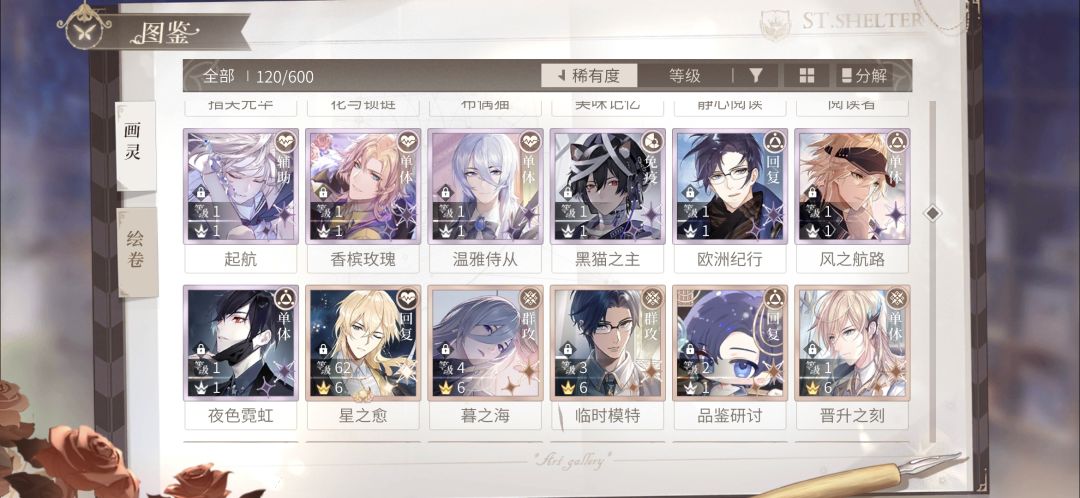Open the 夜色霓虹 card thumbnail
Image resolution: width=1080 pixels, height=498 pixels.
(x=240, y=343)
